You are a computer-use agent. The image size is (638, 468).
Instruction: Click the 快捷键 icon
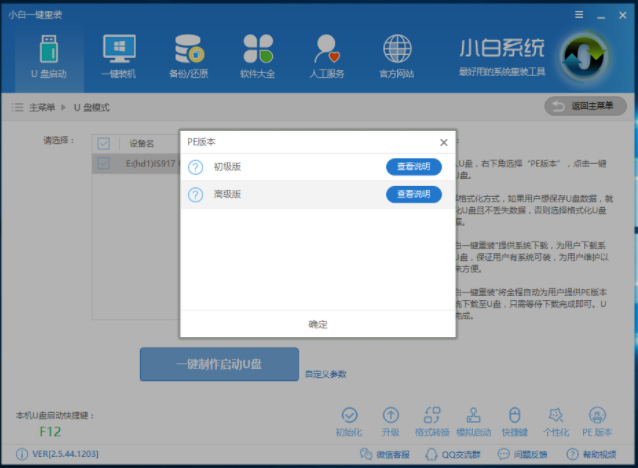[x=515, y=422]
